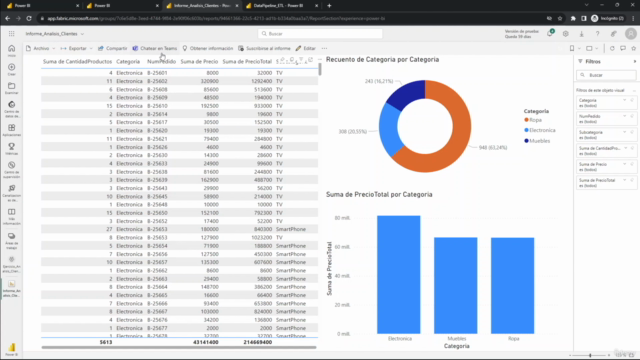
Task: Open Centro de supervisión in sidebar
Action: 11,170
